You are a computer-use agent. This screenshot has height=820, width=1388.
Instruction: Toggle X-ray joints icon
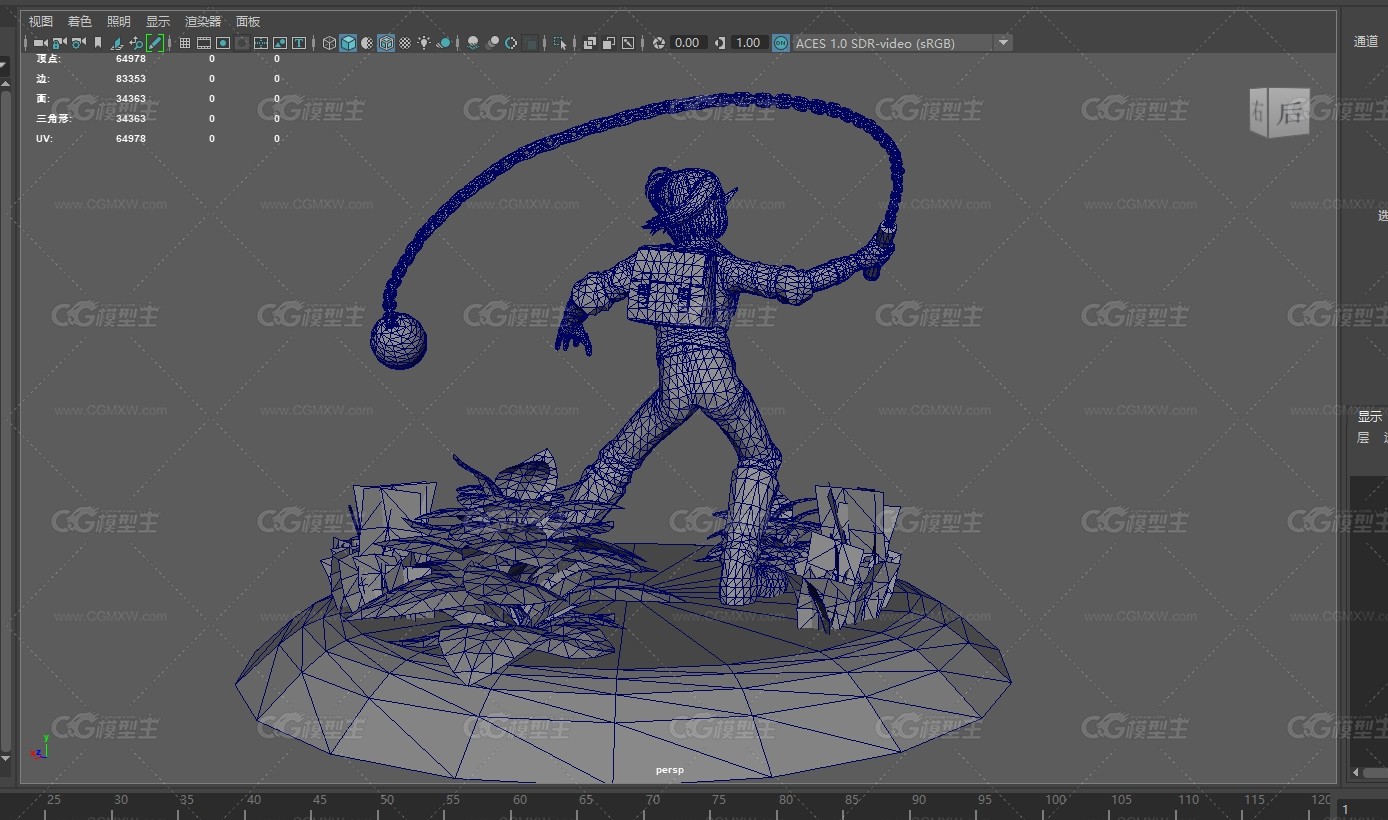(628, 43)
